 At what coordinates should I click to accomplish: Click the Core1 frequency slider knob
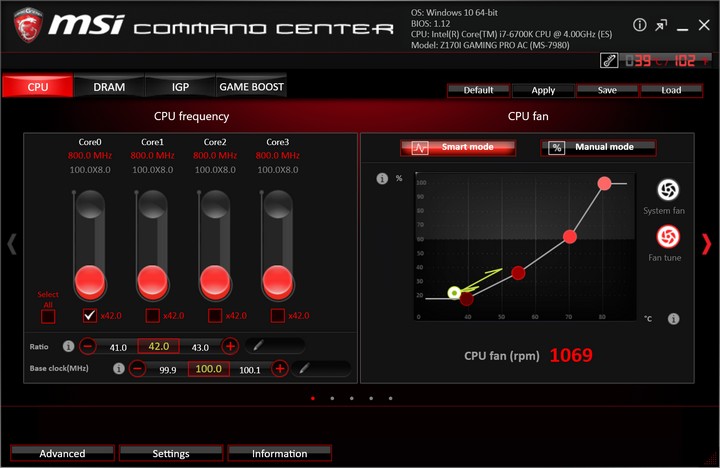coord(152,281)
